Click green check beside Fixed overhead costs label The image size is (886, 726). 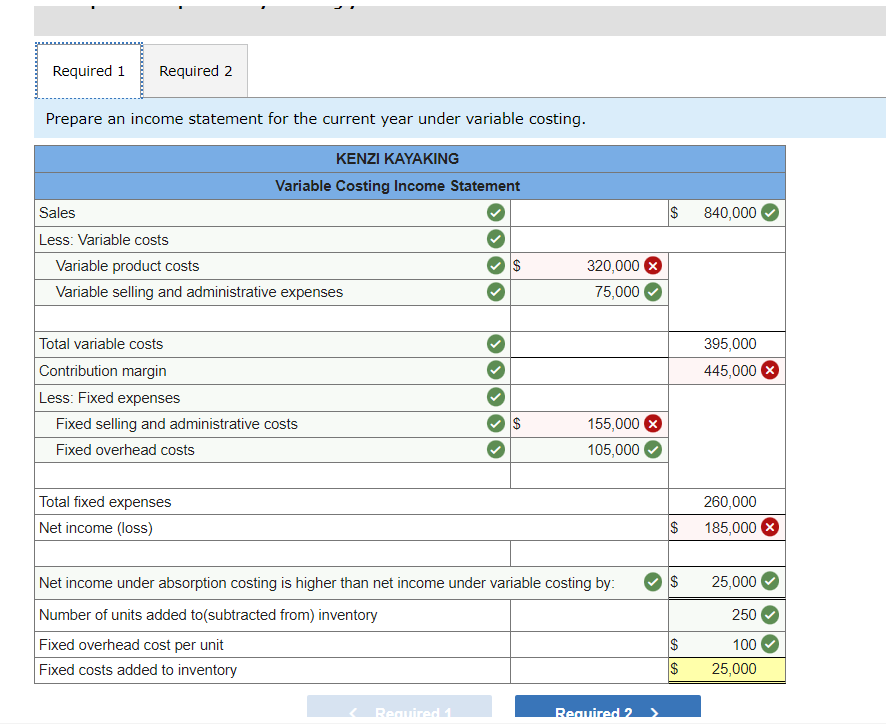coord(496,450)
